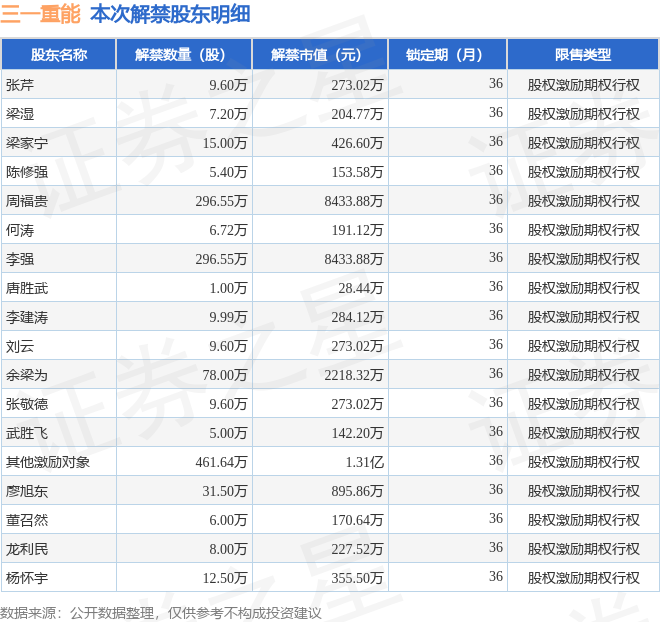This screenshot has height=622, width=660.
Task: Click the 15.00万 quantity for 梁家宁
Action: click(225, 143)
